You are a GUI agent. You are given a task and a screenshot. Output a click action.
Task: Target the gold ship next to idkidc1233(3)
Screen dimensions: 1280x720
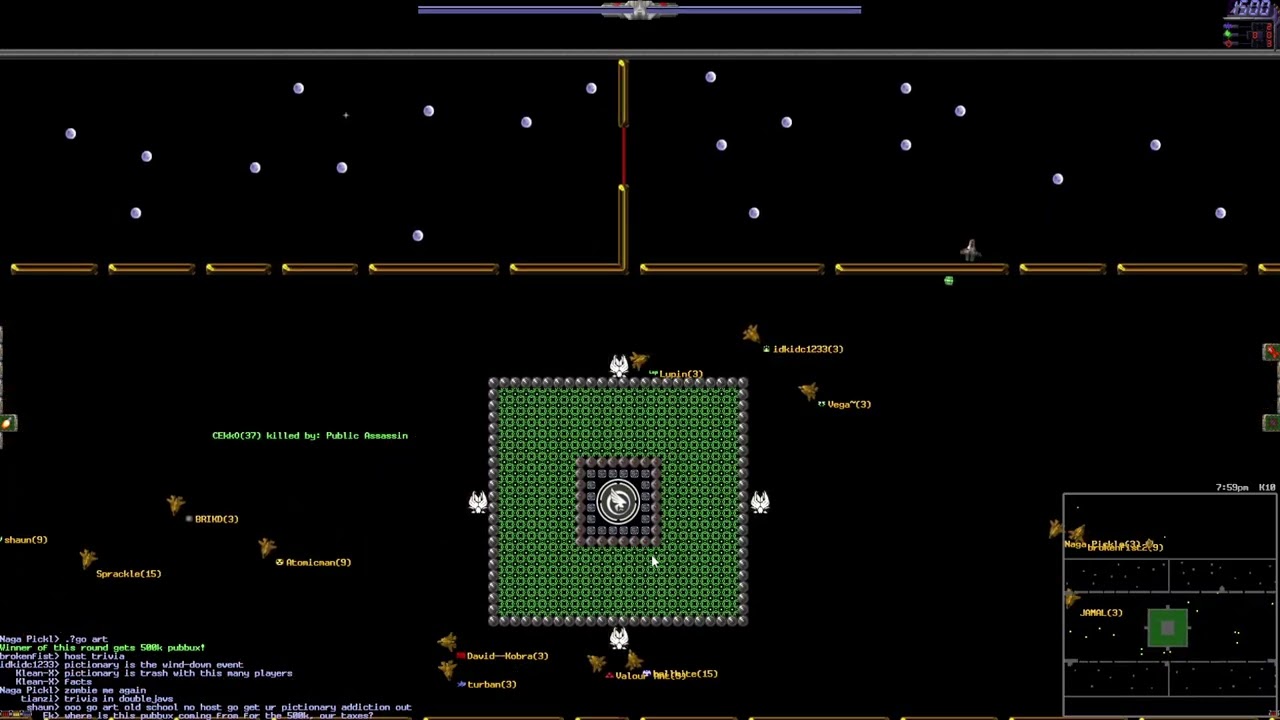pyautogui.click(x=751, y=333)
